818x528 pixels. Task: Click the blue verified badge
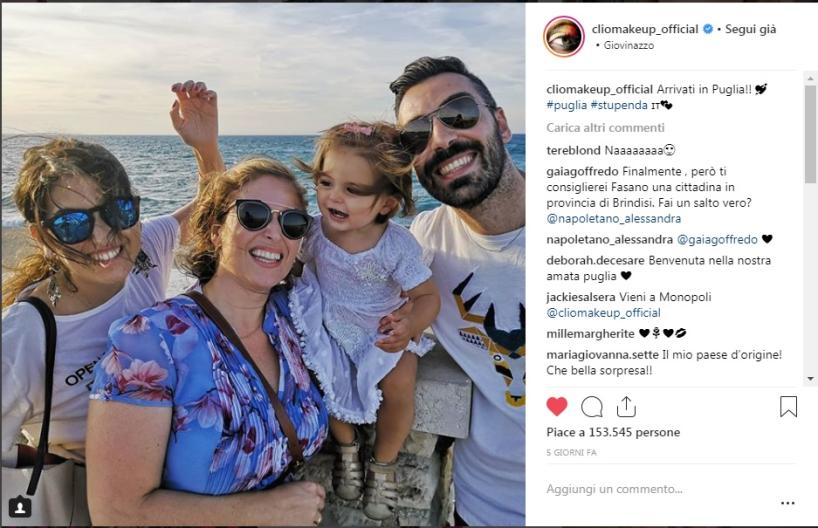pos(708,29)
